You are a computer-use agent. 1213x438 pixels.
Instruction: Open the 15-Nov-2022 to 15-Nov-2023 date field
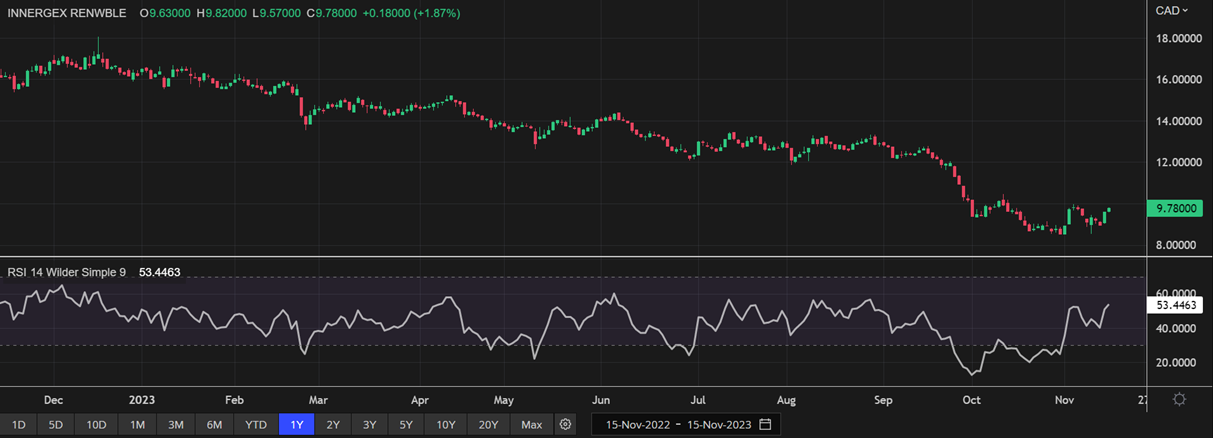point(676,425)
